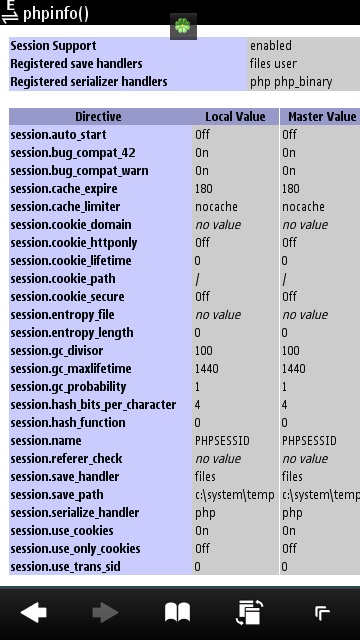
Task: Click the Directive column header
Action: [x=98, y=117]
